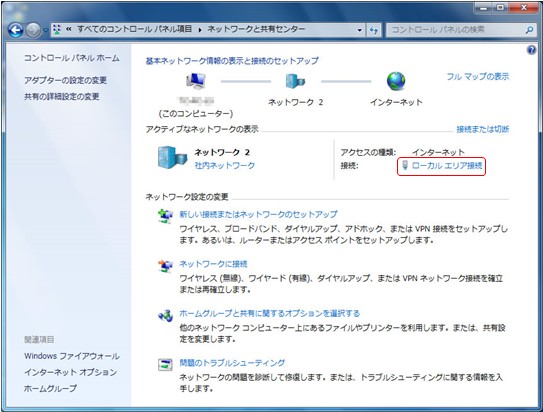Open 新しい接続またはネットワークのセットアップ
Viewport: 543px width, 412px height.
click(258, 214)
